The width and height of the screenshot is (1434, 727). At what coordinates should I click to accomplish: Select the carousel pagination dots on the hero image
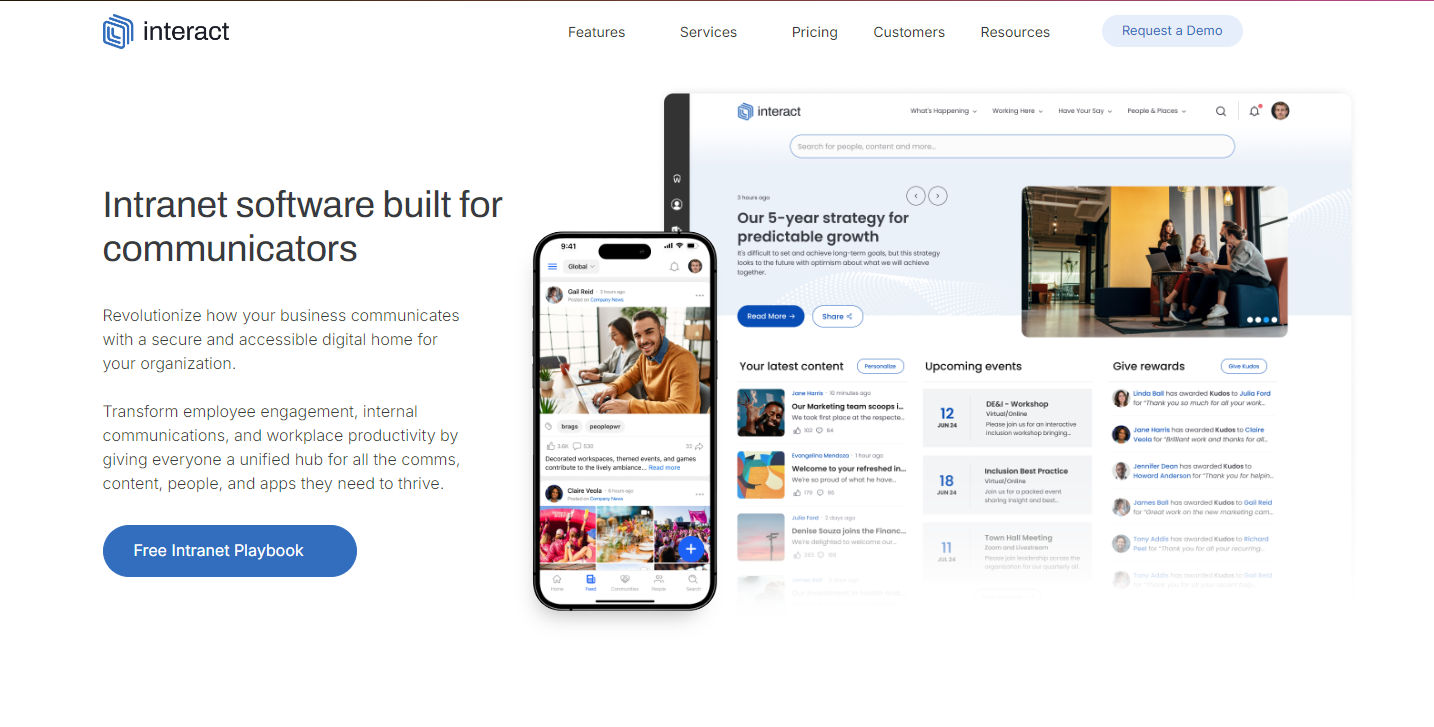pos(1263,320)
